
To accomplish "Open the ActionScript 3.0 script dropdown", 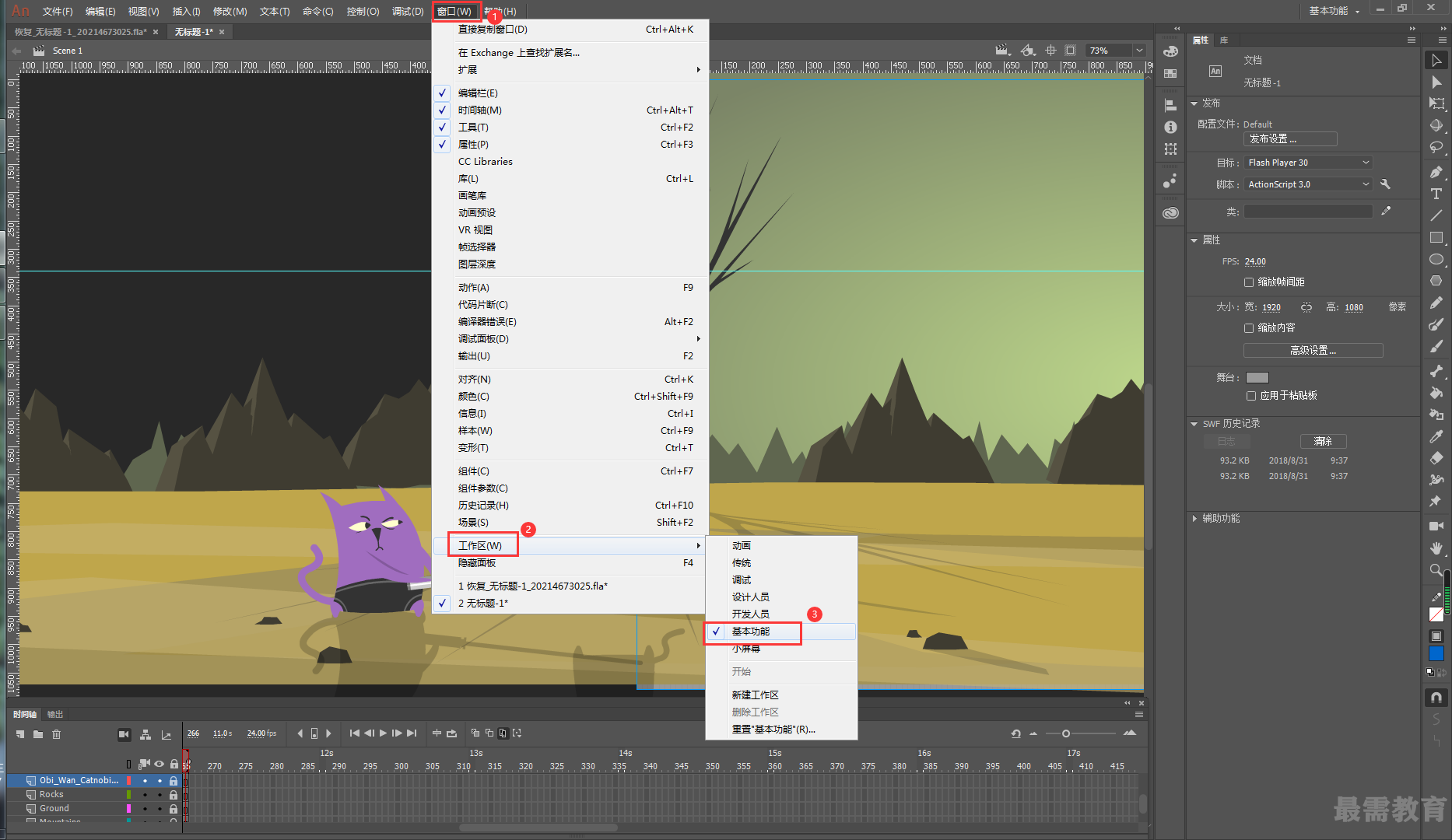I will 1308,184.
